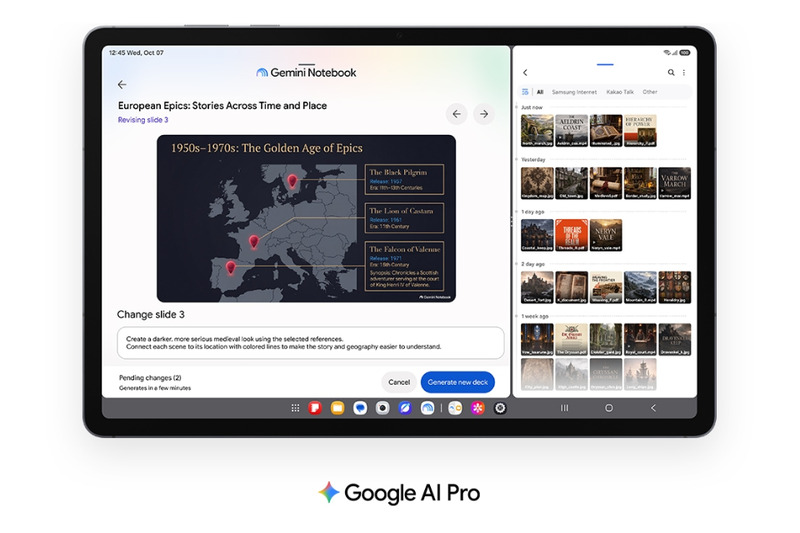The width and height of the screenshot is (800, 533).
Task: Advance to the next slide with the right arrow
Action: (x=484, y=114)
